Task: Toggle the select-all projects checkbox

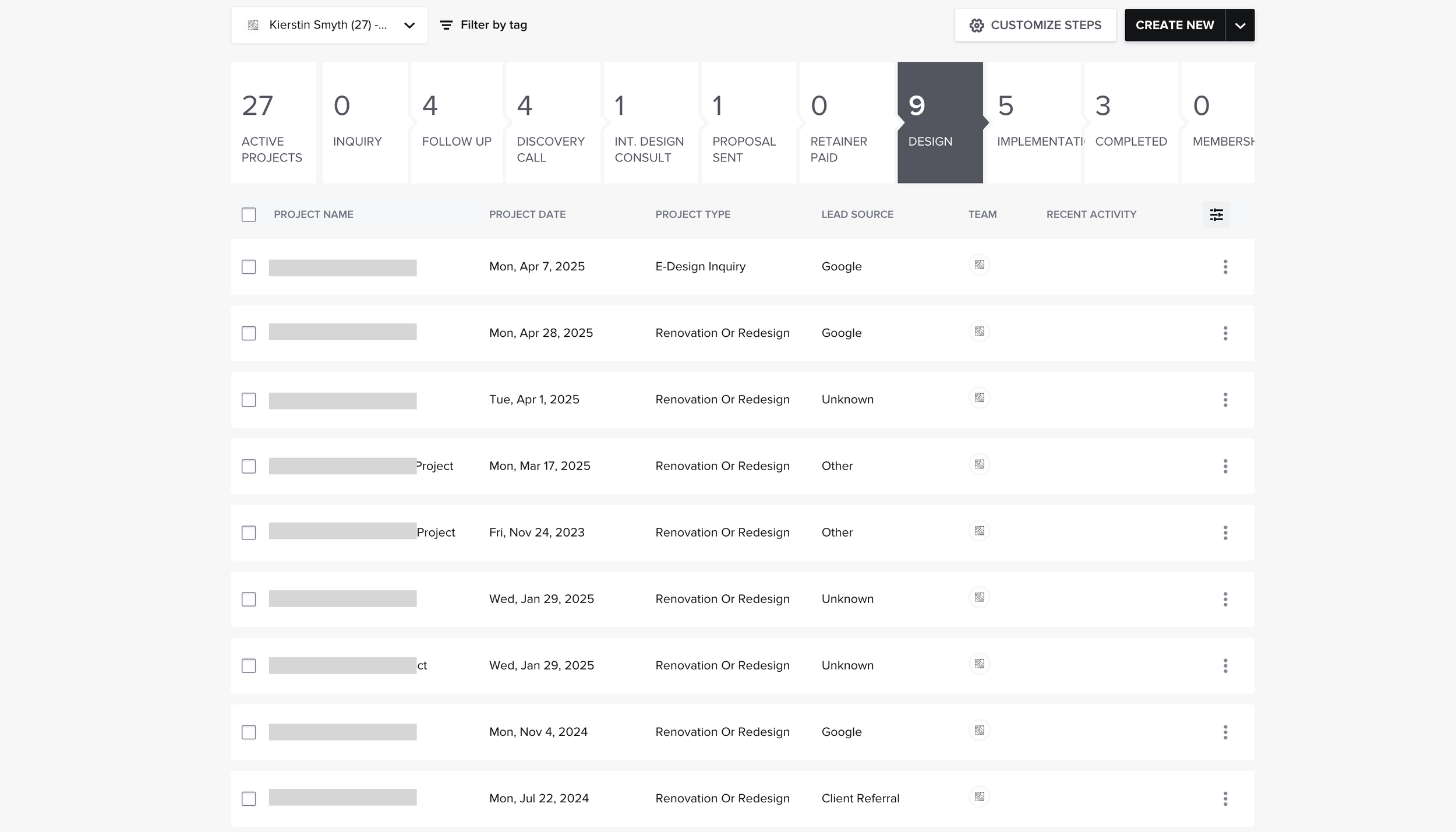Action: tap(249, 214)
